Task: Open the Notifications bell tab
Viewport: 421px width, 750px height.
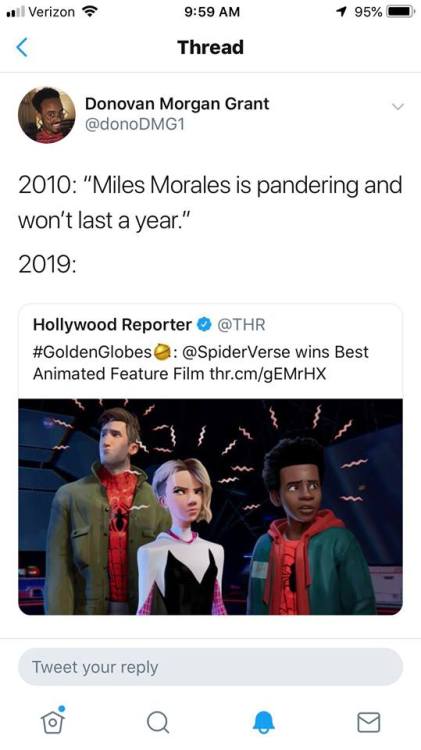Action: click(264, 722)
